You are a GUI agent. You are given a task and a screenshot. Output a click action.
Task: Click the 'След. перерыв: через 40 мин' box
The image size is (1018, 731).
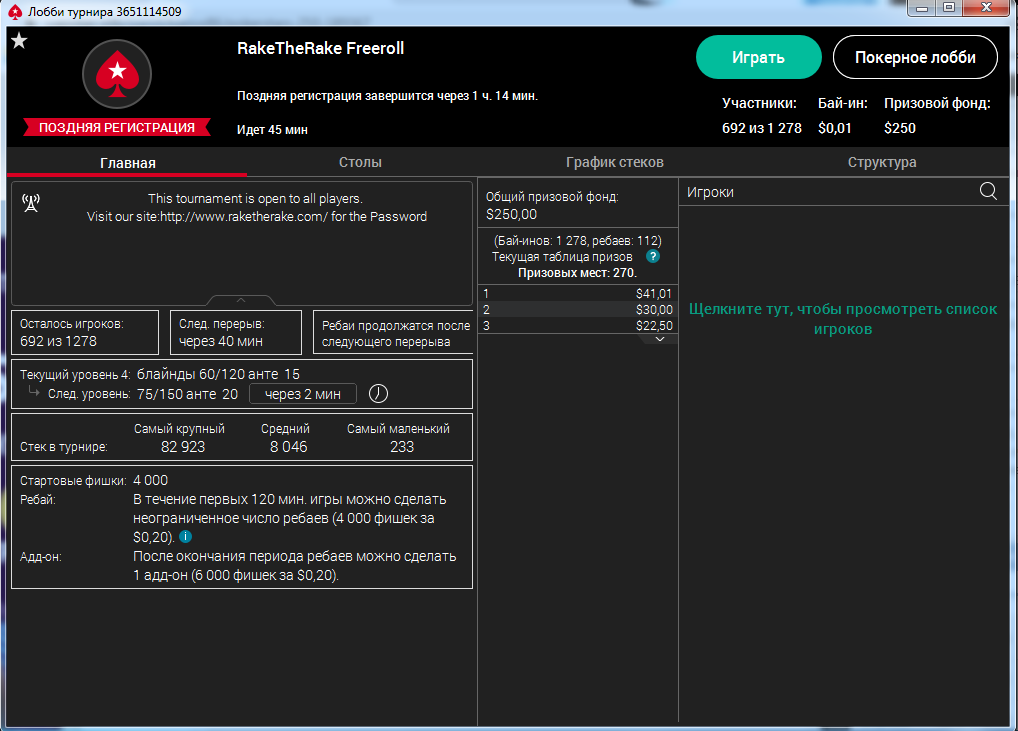point(236,332)
